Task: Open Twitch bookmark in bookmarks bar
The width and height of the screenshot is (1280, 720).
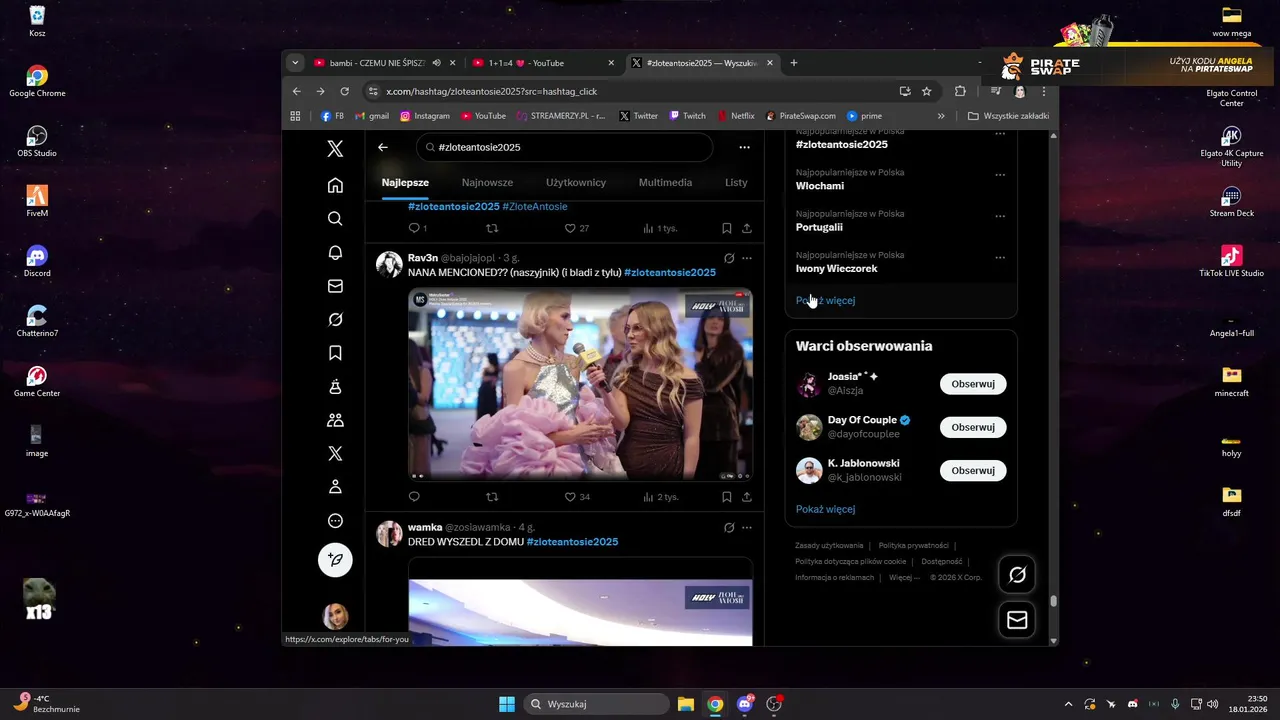Action: coord(687,116)
